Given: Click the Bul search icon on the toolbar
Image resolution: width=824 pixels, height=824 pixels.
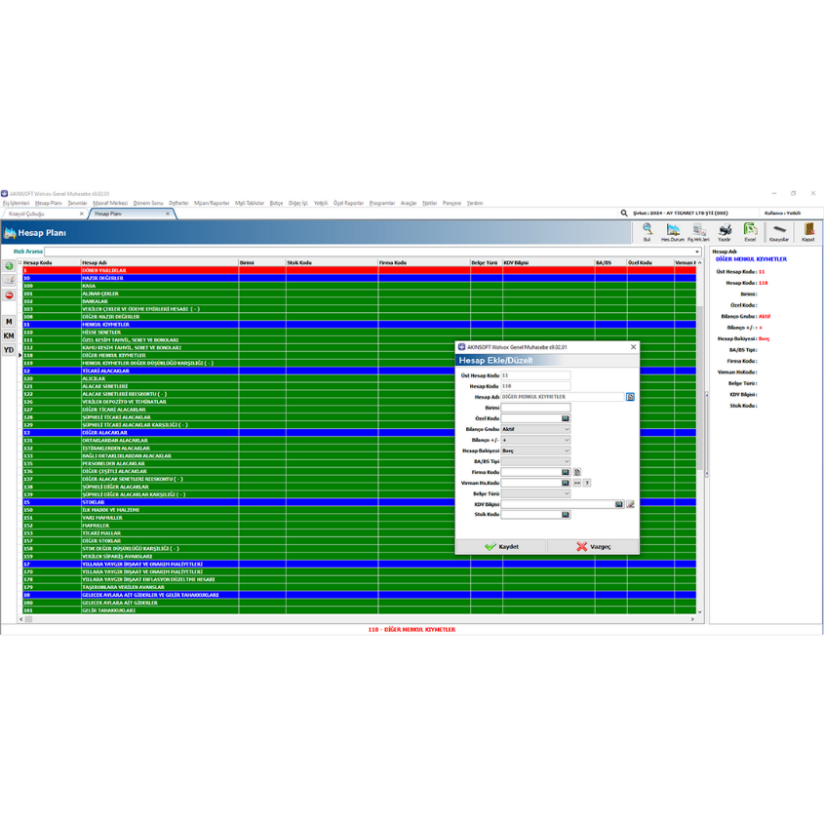Looking at the screenshot, I should point(647,229).
